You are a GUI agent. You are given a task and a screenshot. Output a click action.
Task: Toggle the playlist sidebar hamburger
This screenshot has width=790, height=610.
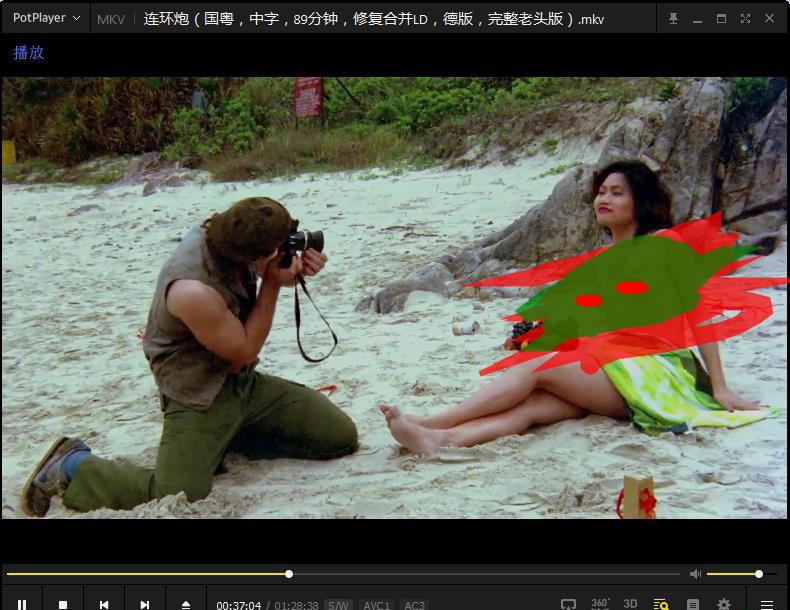(767, 604)
